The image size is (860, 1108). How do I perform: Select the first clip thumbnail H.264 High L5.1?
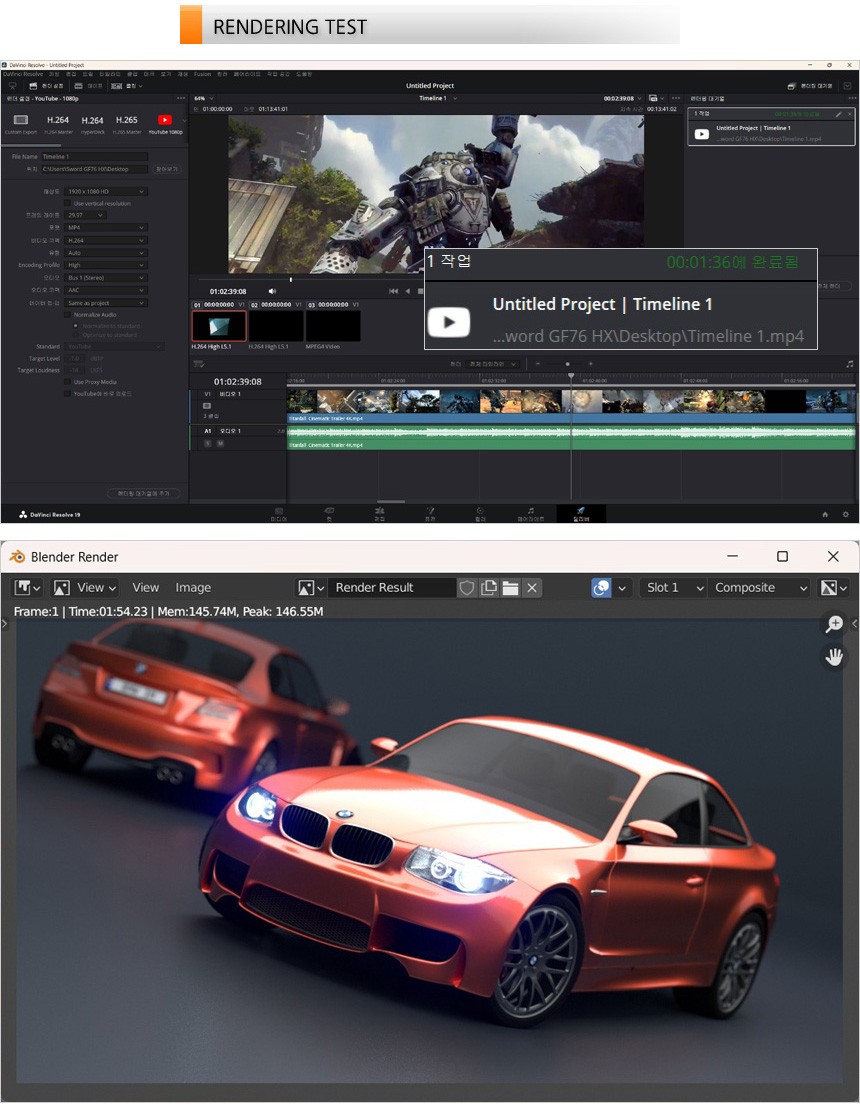coord(218,326)
